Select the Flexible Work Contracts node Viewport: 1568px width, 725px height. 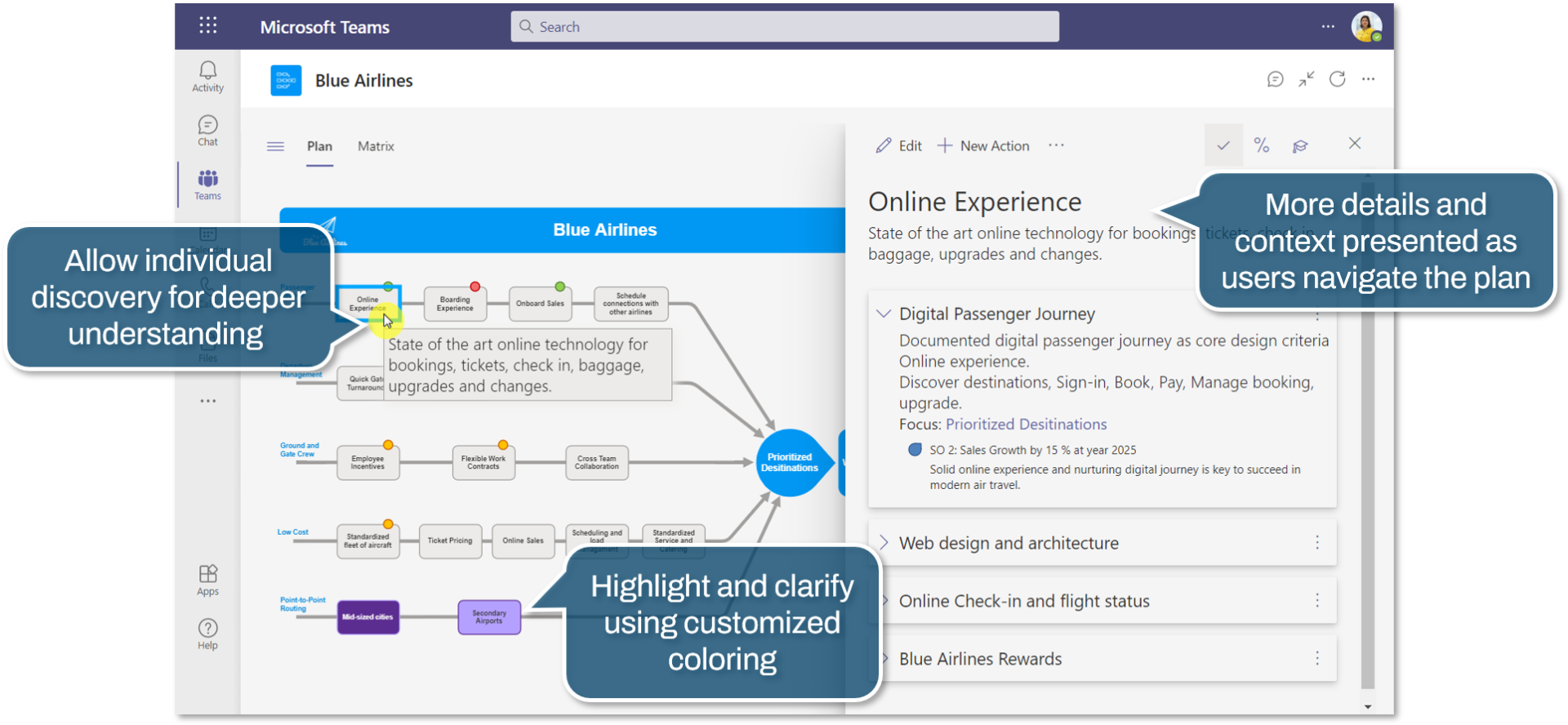tap(483, 463)
